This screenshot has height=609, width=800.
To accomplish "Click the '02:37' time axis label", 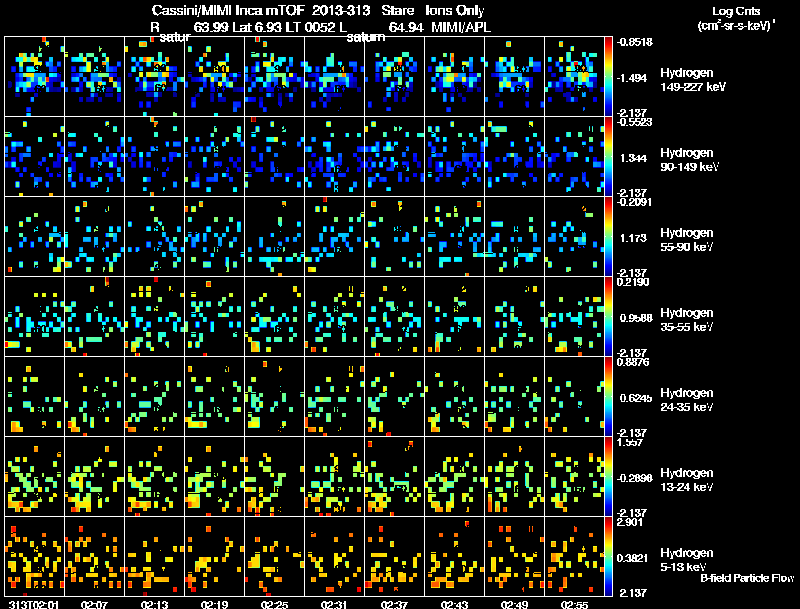I will pos(394,605).
